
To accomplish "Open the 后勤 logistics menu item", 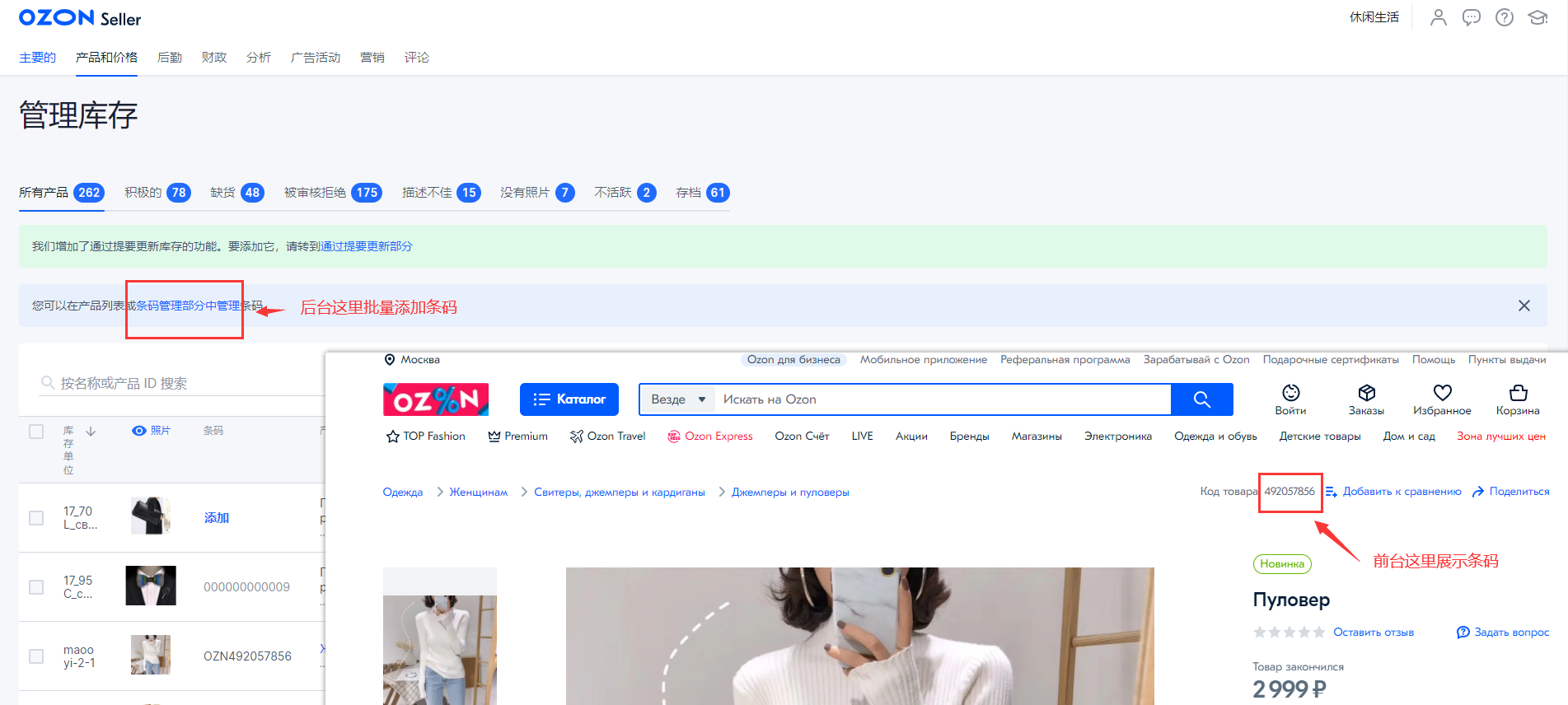I will (170, 58).
